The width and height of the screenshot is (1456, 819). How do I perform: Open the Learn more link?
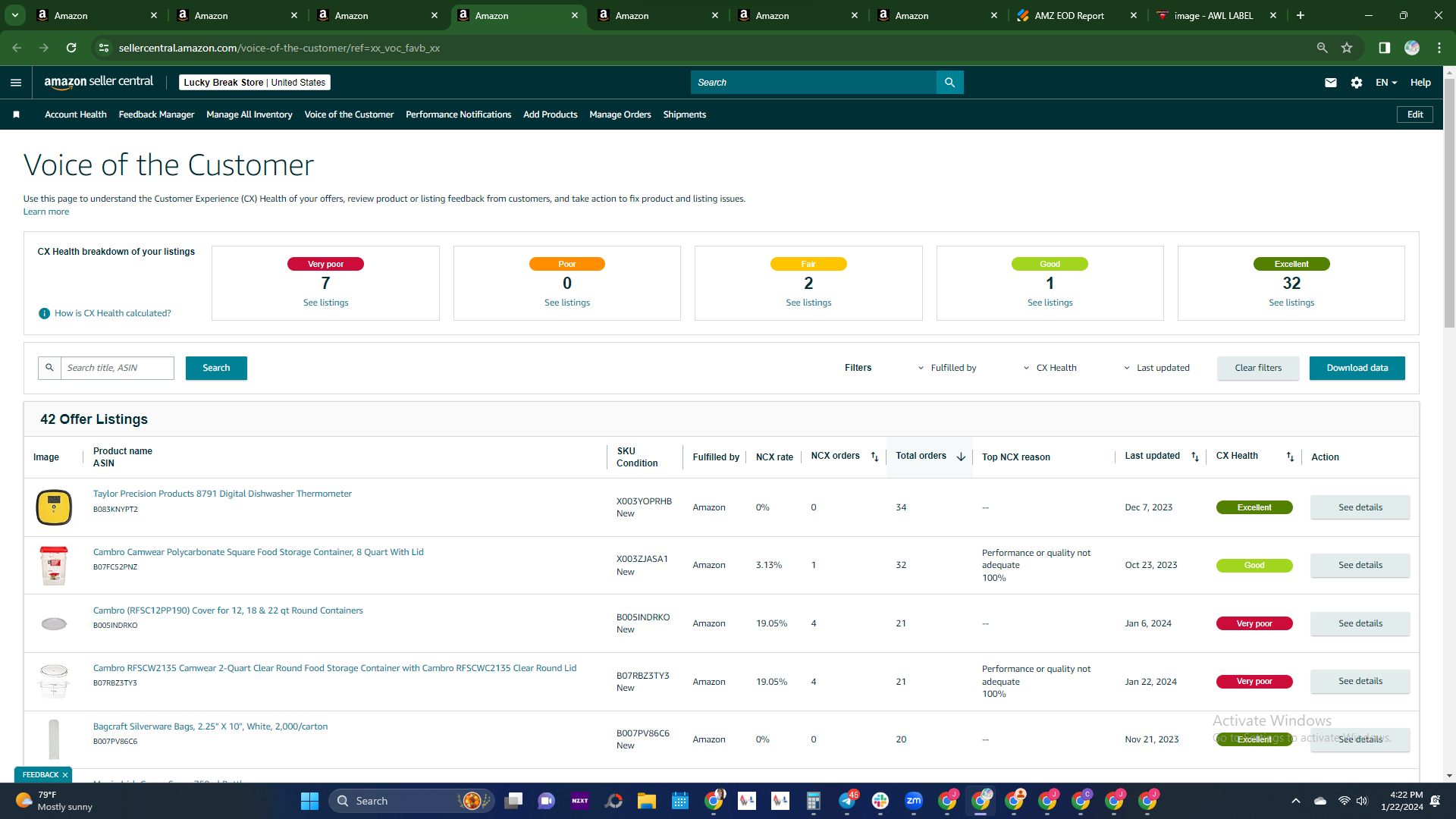[46, 212]
